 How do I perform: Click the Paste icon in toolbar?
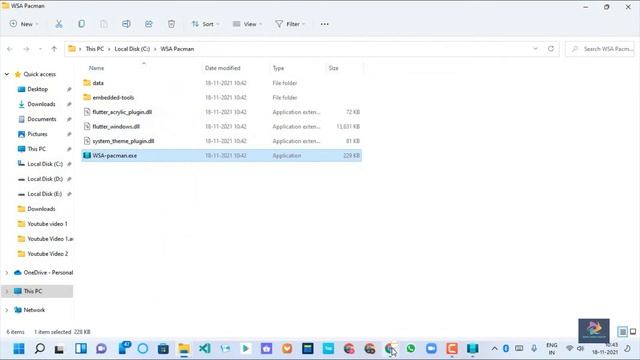click(104, 24)
